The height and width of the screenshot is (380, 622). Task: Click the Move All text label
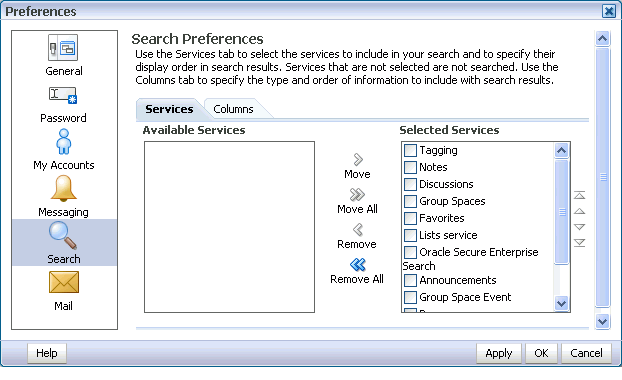[357, 209]
